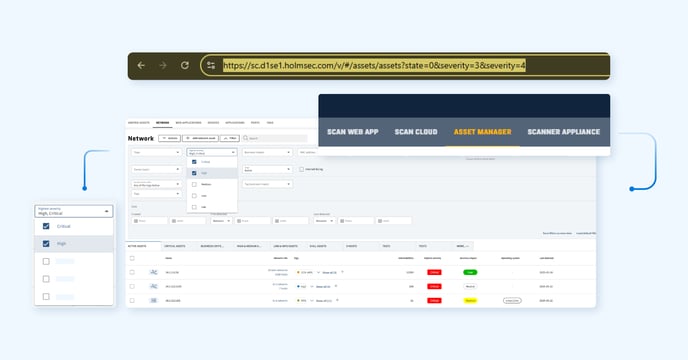Image resolution: width=688 pixels, height=360 pixels.
Task: Open the 'Any of the tags below' dropdown
Action: pos(156,184)
